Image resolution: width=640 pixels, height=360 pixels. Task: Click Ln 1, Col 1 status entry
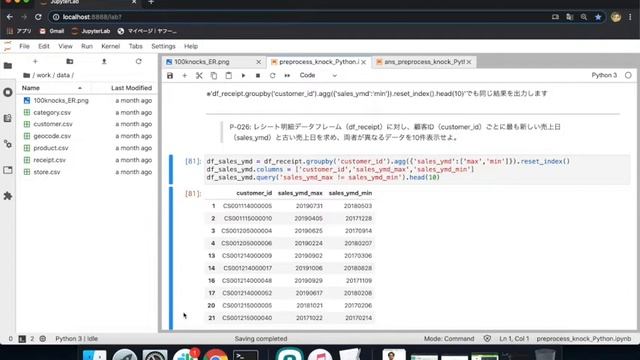[x=514, y=339]
